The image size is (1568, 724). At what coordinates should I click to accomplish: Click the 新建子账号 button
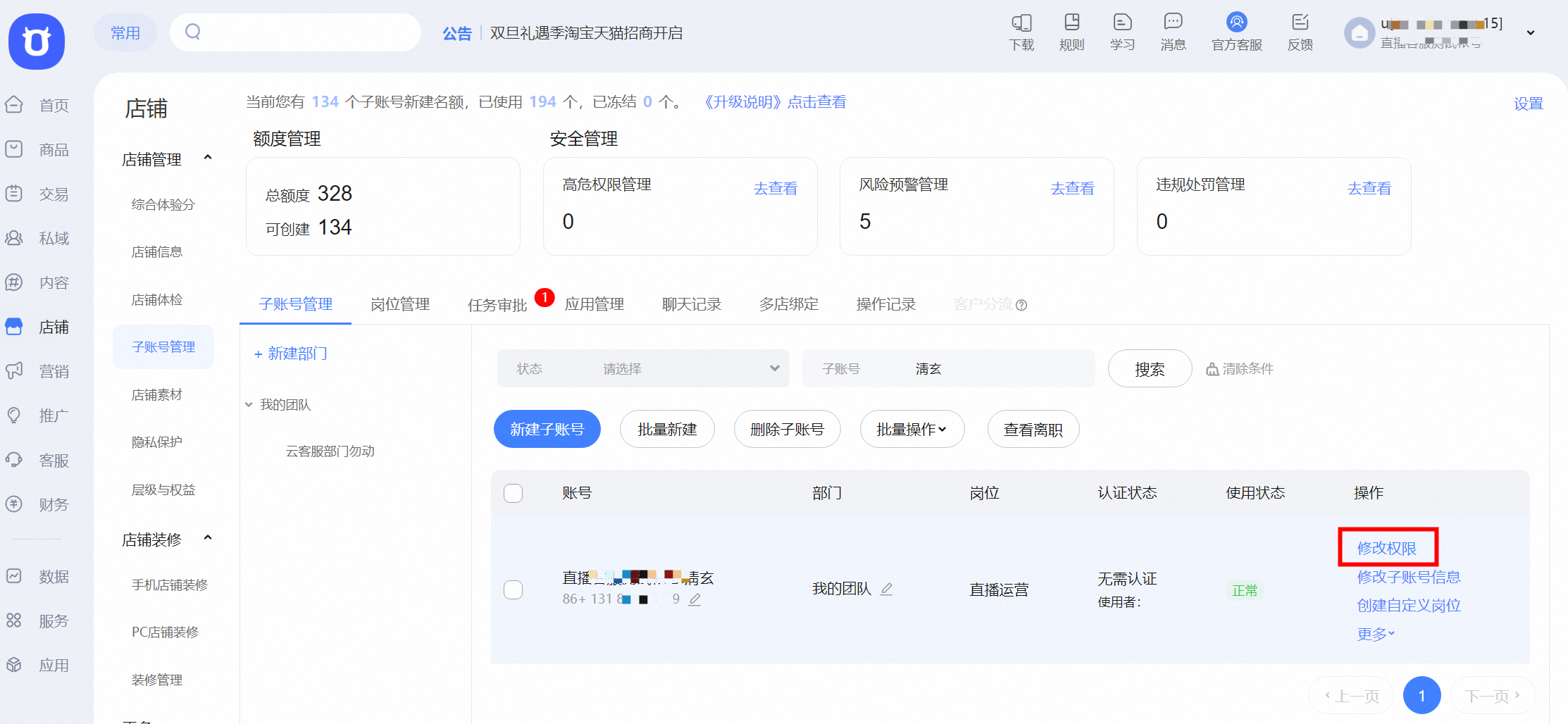[x=547, y=429]
